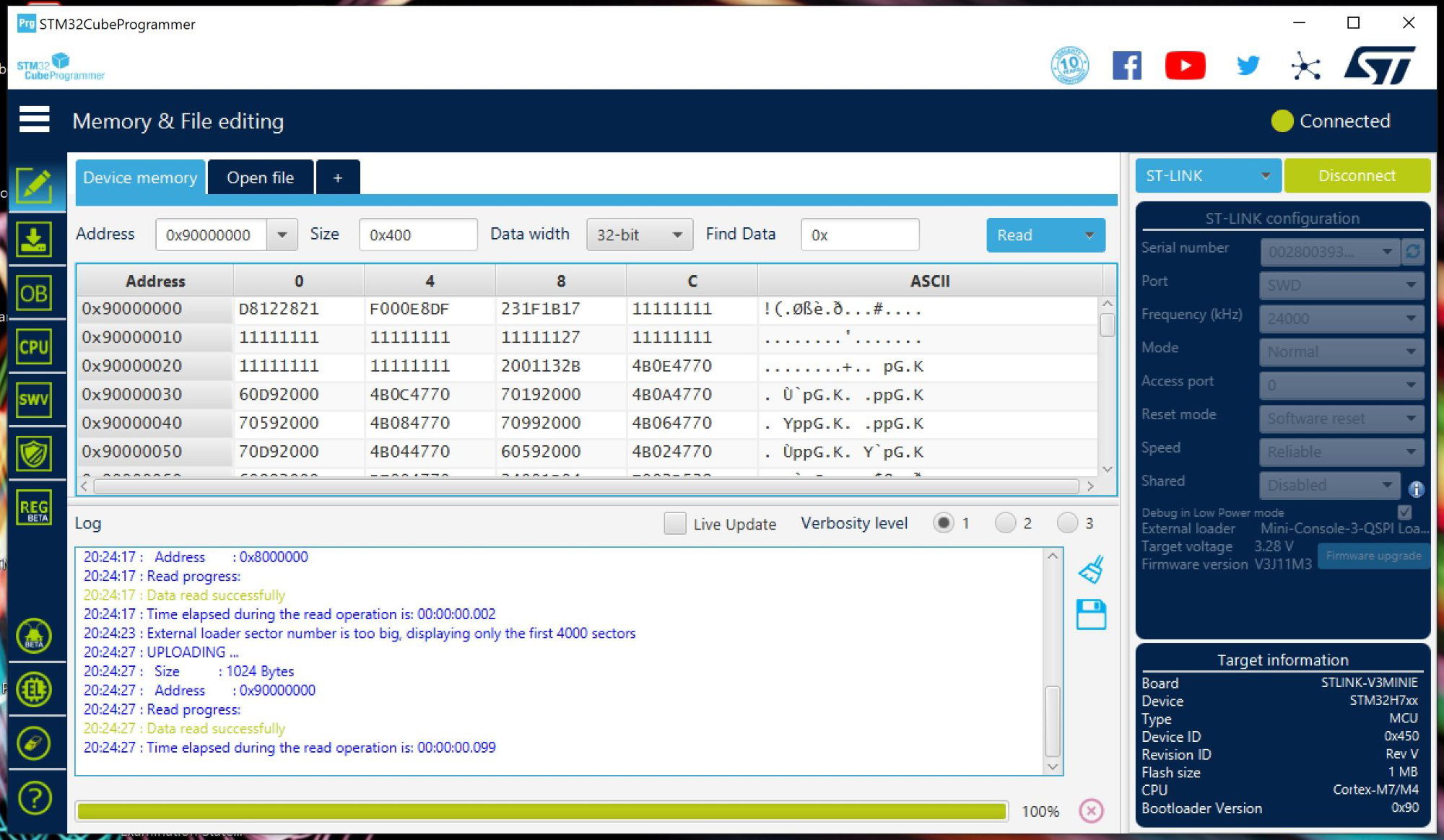Open the Mode Normal dropdown
The height and width of the screenshot is (840, 1444).
tap(1341, 351)
